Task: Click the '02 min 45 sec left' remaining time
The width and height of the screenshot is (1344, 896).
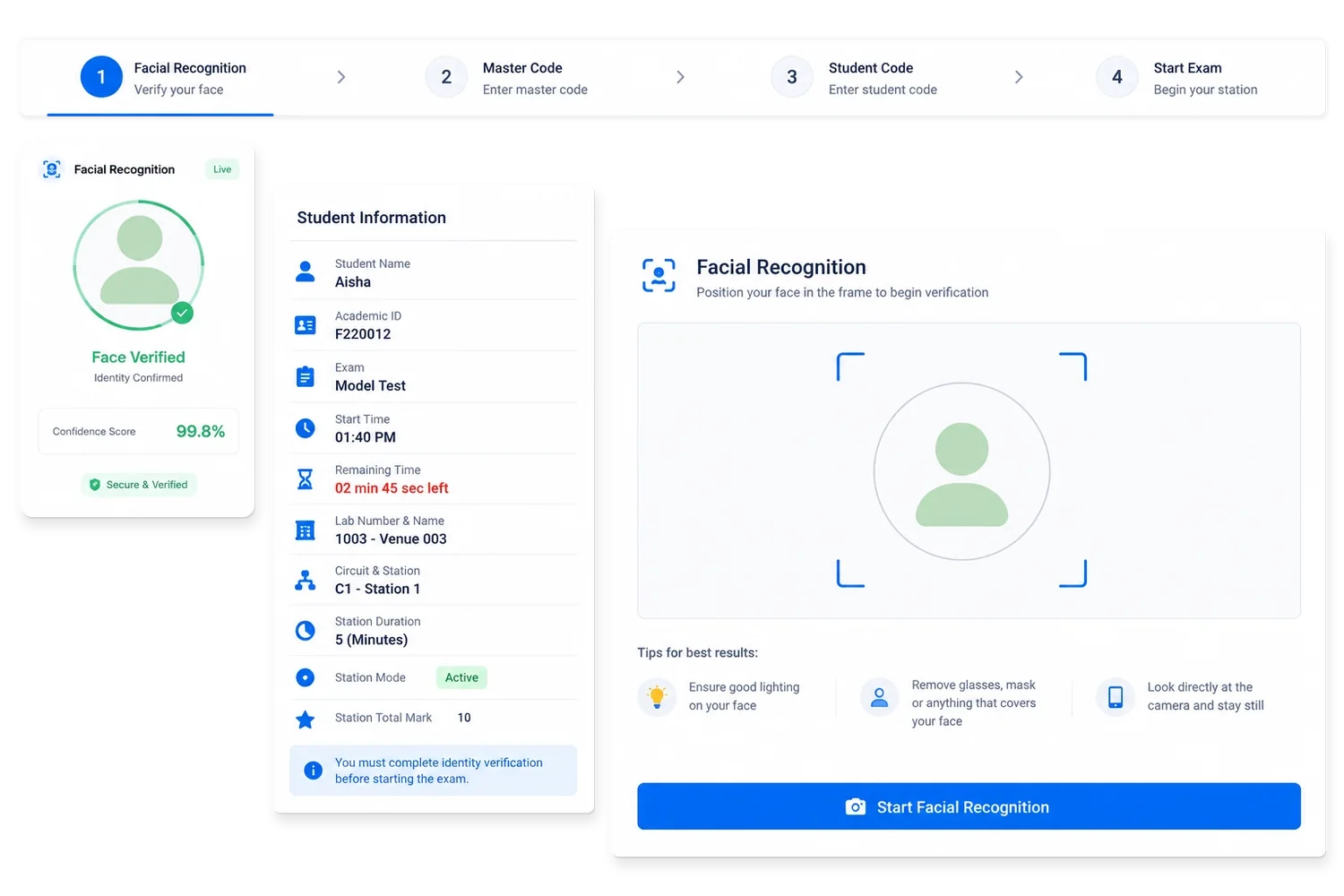Action: (392, 488)
